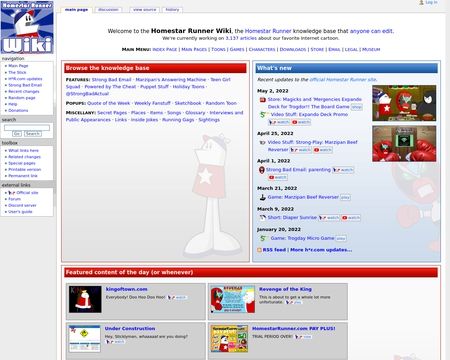
Task: Open the User's guide sidebar link
Action: [20, 212]
